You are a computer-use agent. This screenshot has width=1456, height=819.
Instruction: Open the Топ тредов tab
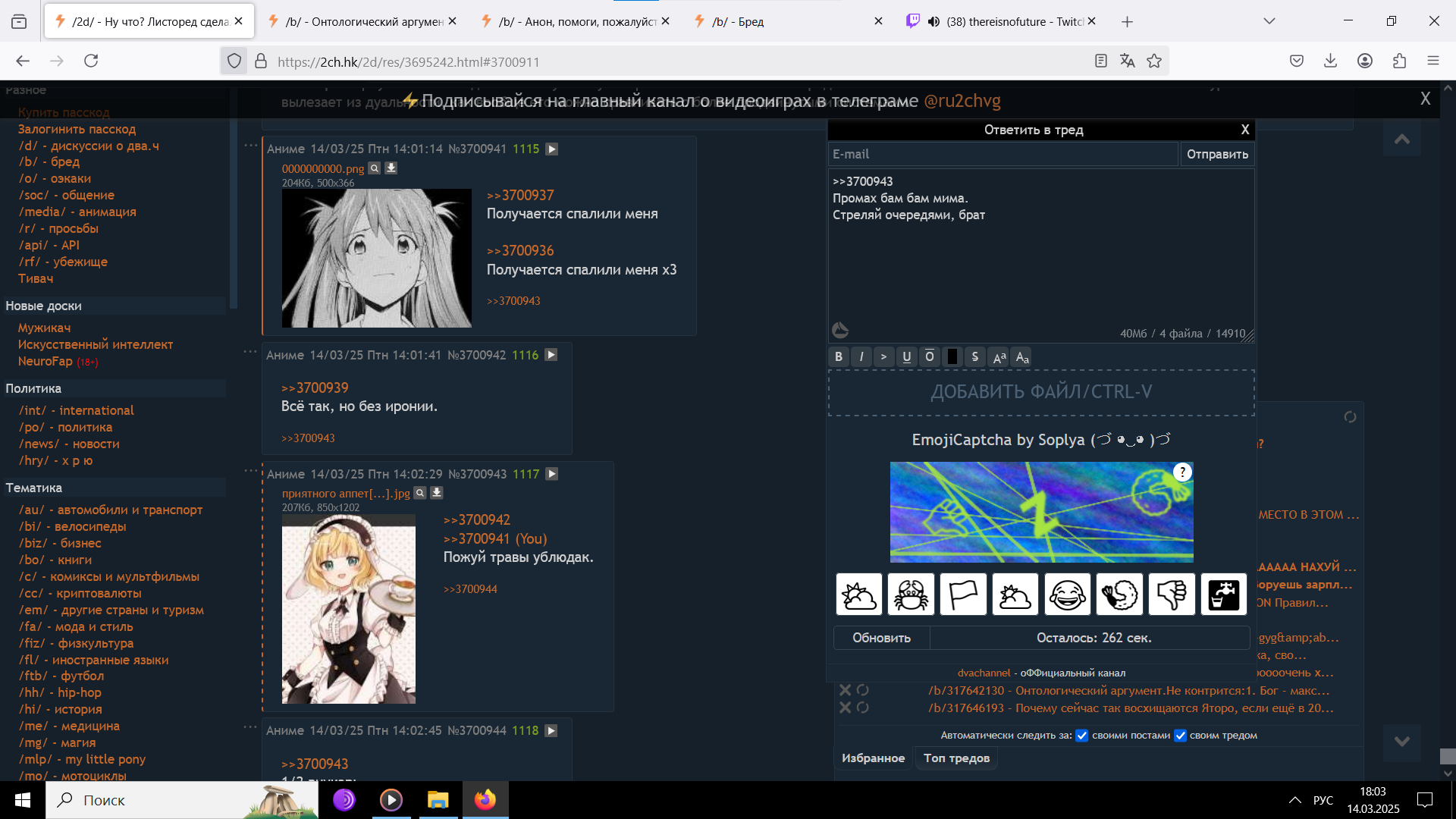pos(956,758)
